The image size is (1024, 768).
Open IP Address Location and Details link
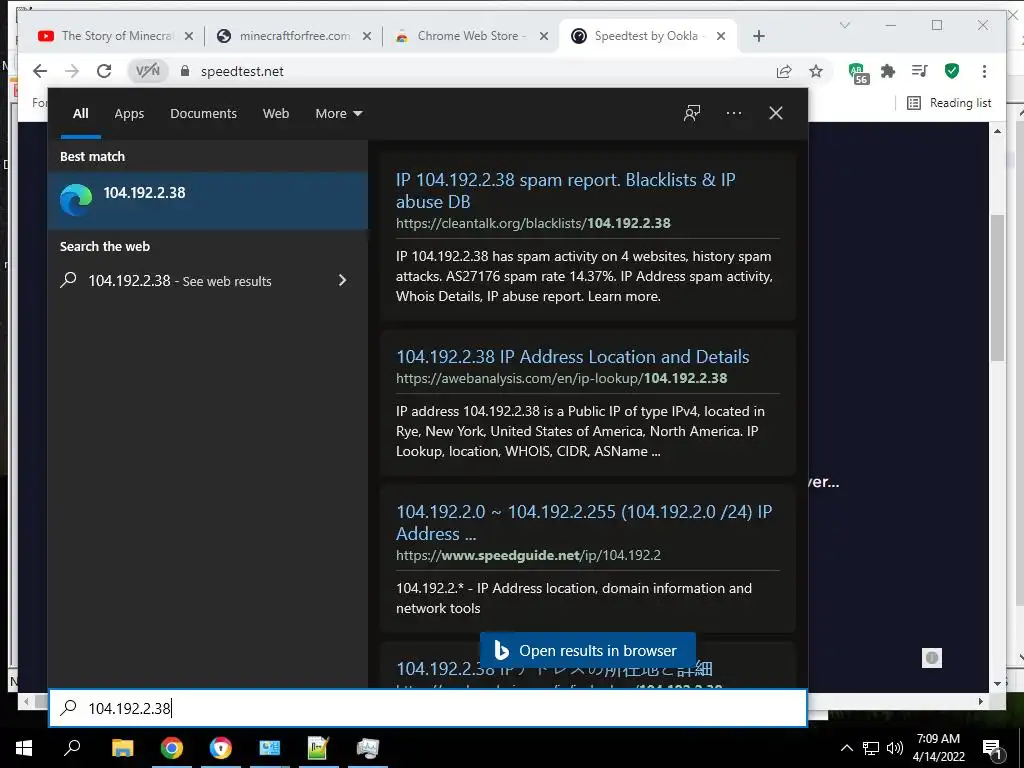(x=573, y=357)
